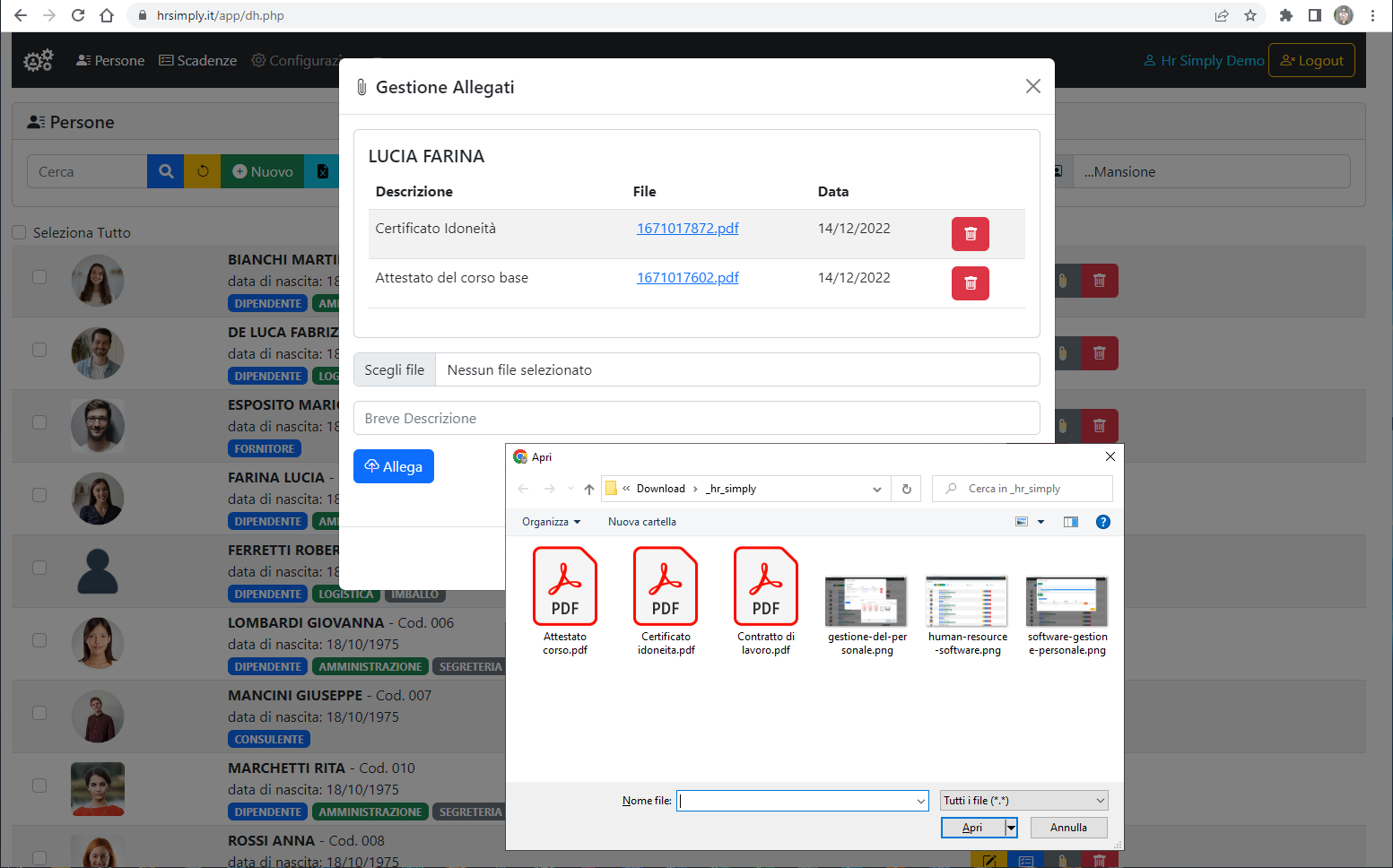Image resolution: width=1393 pixels, height=868 pixels.
Task: Check the Mancini Giuseppe row checkbox
Action: click(x=39, y=713)
